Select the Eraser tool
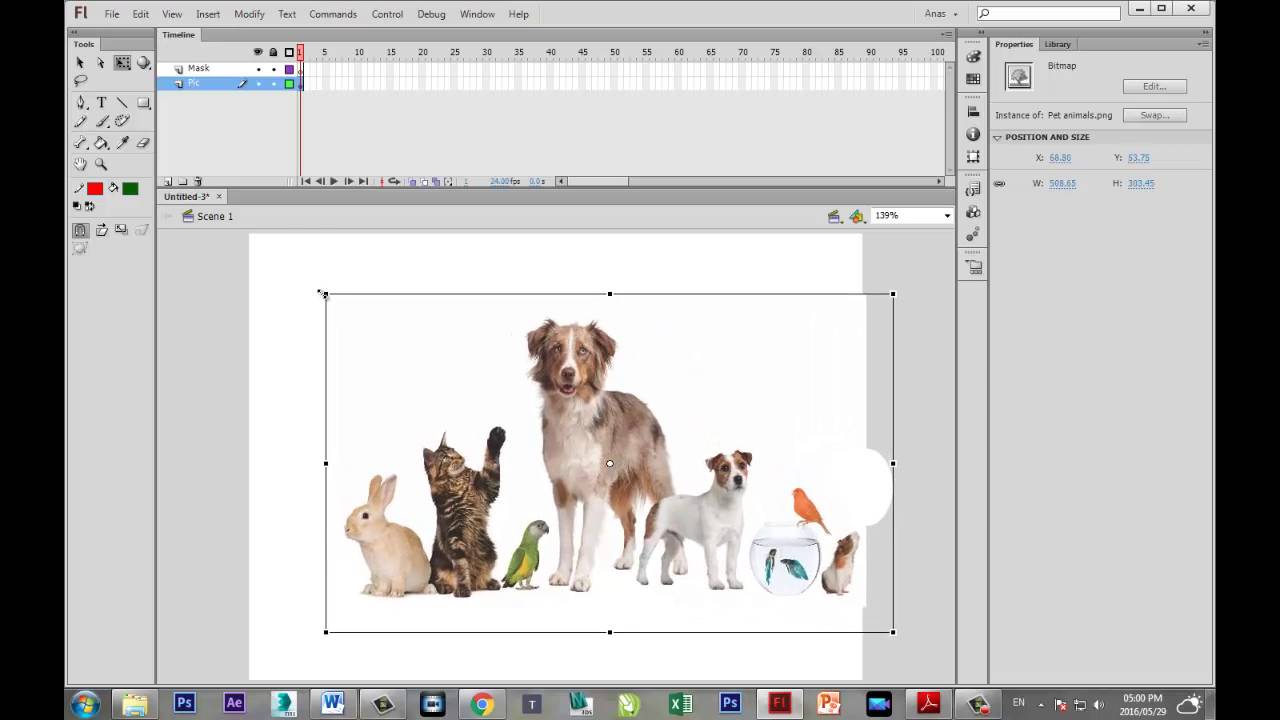The image size is (1280, 720). [x=143, y=143]
